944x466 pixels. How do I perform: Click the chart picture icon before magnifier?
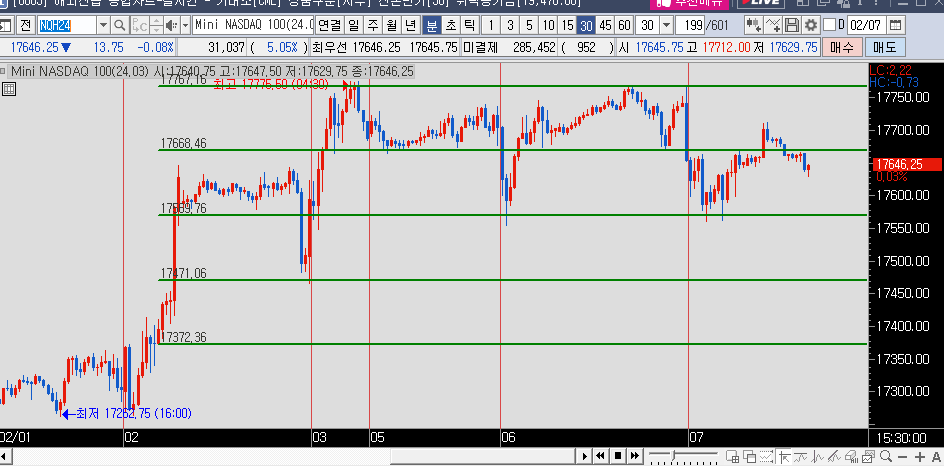tap(869, 456)
